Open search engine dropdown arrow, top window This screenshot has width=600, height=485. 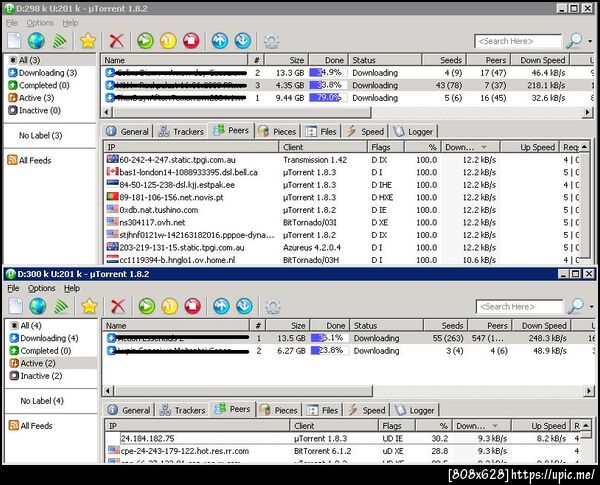pyautogui.click(x=590, y=41)
